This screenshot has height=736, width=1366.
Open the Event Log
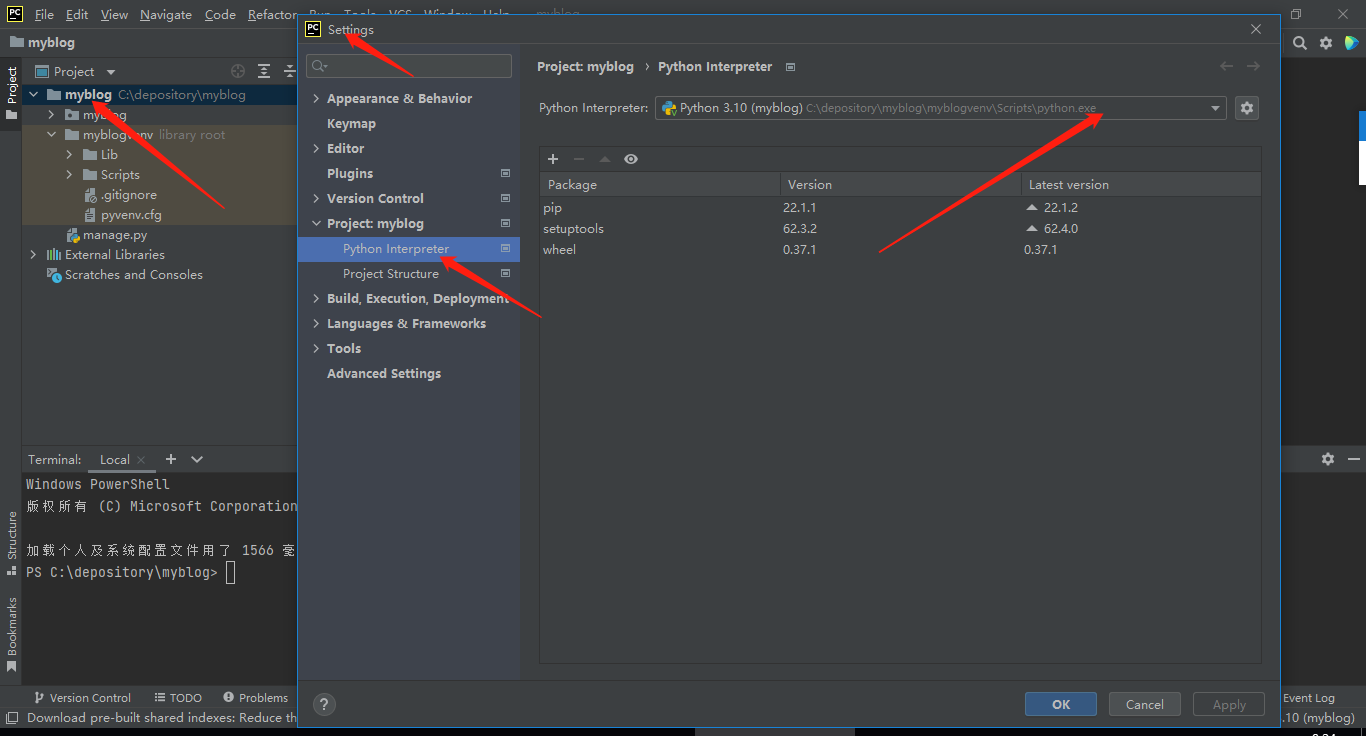click(1309, 698)
